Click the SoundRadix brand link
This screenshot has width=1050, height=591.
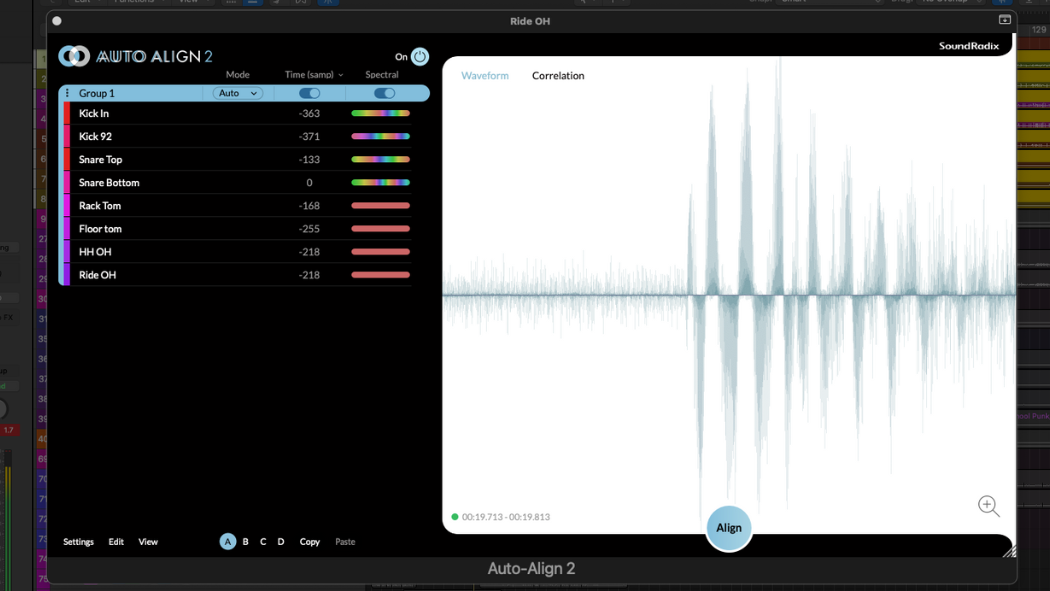968,46
